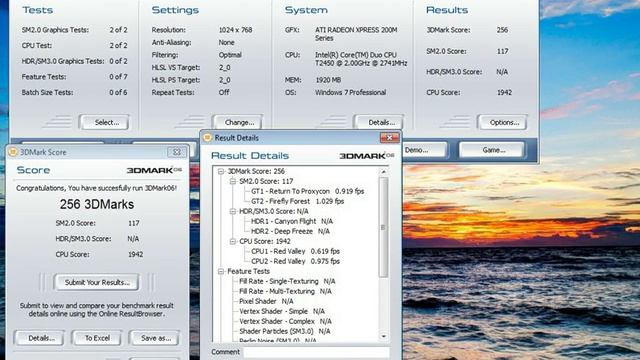Select Fill Rate - Single-Texturing row
This screenshot has height=360, width=640.
point(287,281)
